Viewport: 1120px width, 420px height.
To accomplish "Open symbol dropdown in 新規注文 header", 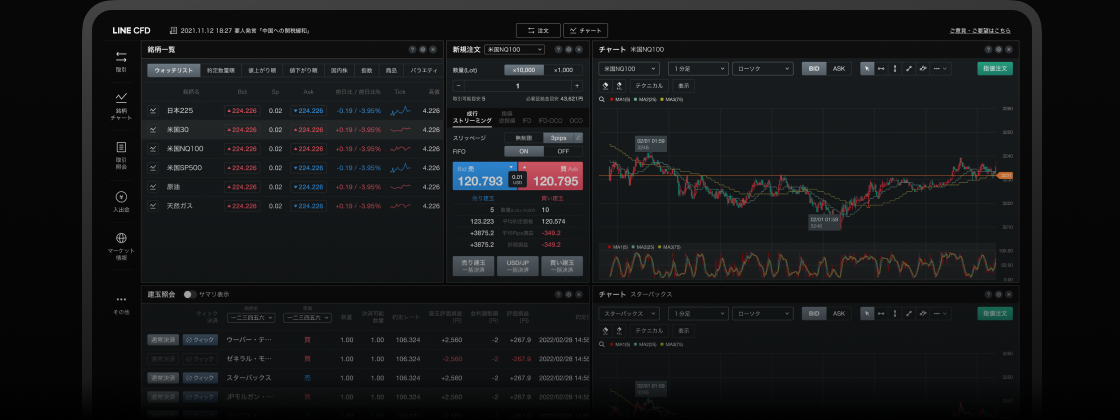I will pyautogui.click(x=514, y=49).
